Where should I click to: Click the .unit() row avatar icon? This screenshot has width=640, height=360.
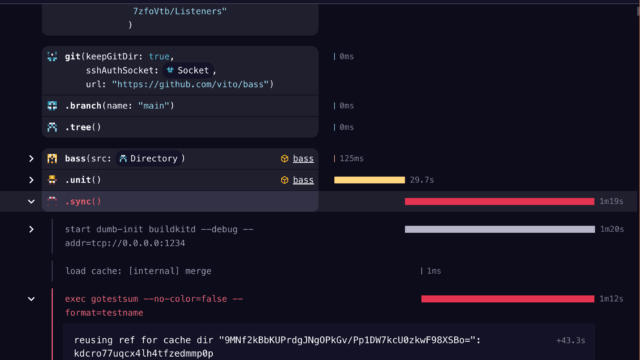click(52, 180)
